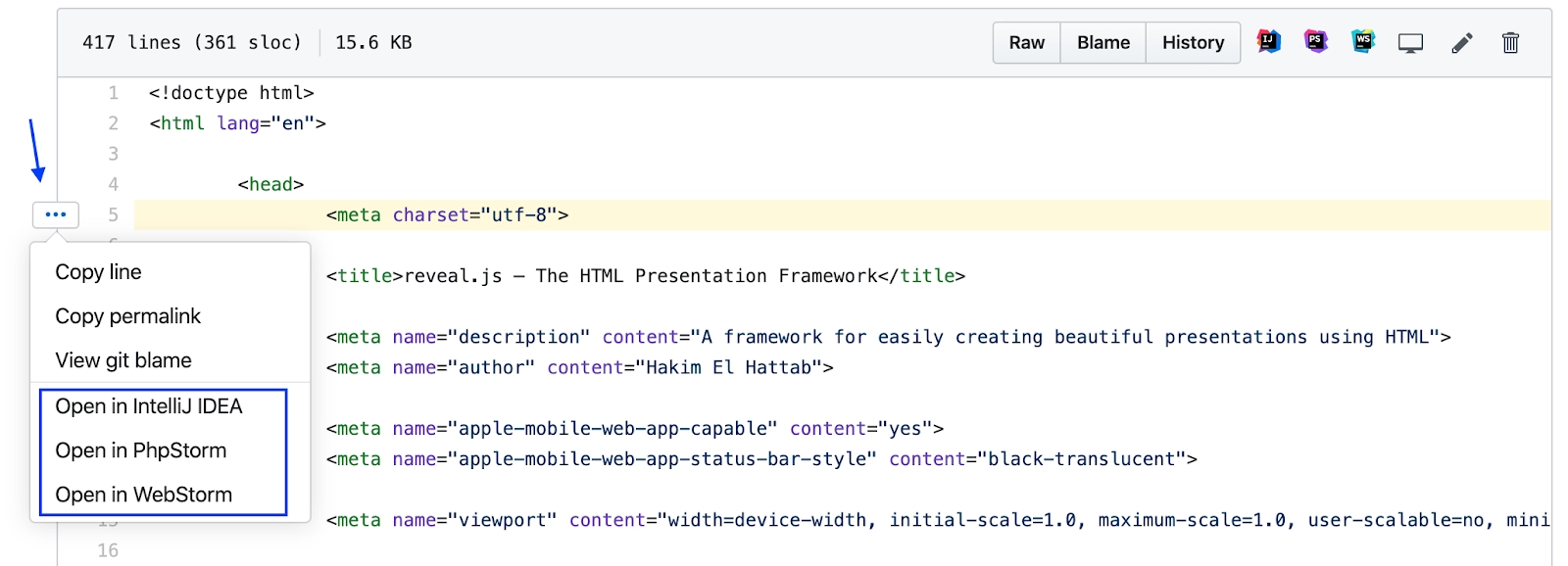Screen dimensions: 1568x566
Task: Select line number 3
Action: pyautogui.click(x=114, y=154)
